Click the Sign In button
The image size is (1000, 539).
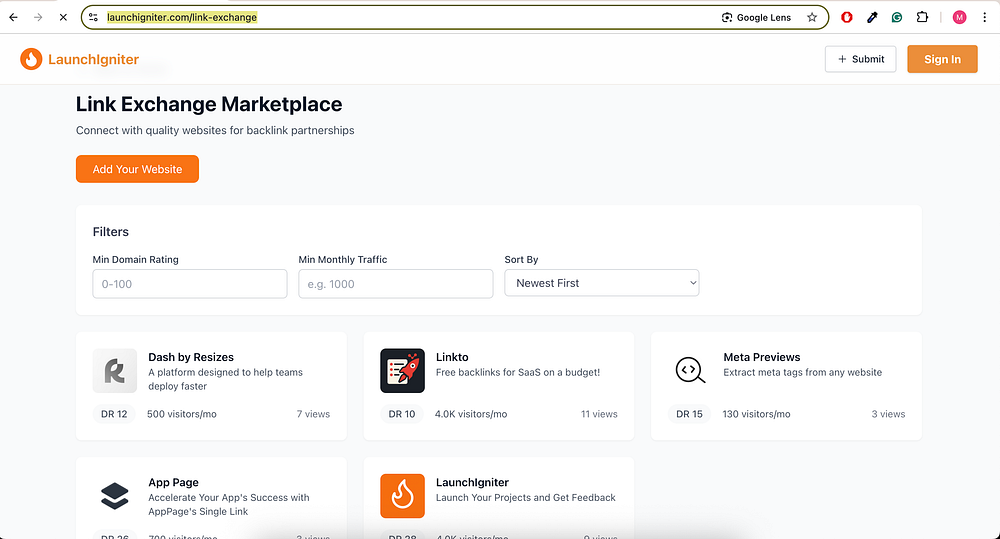(x=942, y=59)
